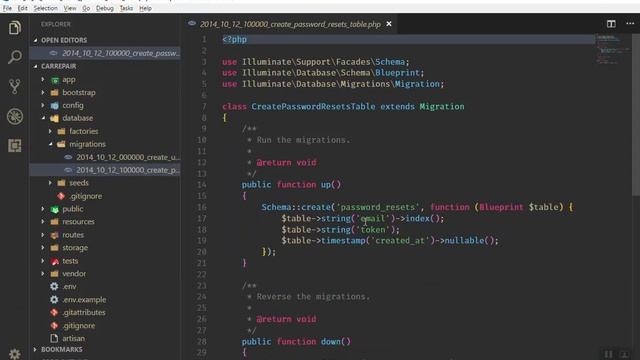The height and width of the screenshot is (360, 640).
Task: Open the View menu
Action: click(70, 8)
